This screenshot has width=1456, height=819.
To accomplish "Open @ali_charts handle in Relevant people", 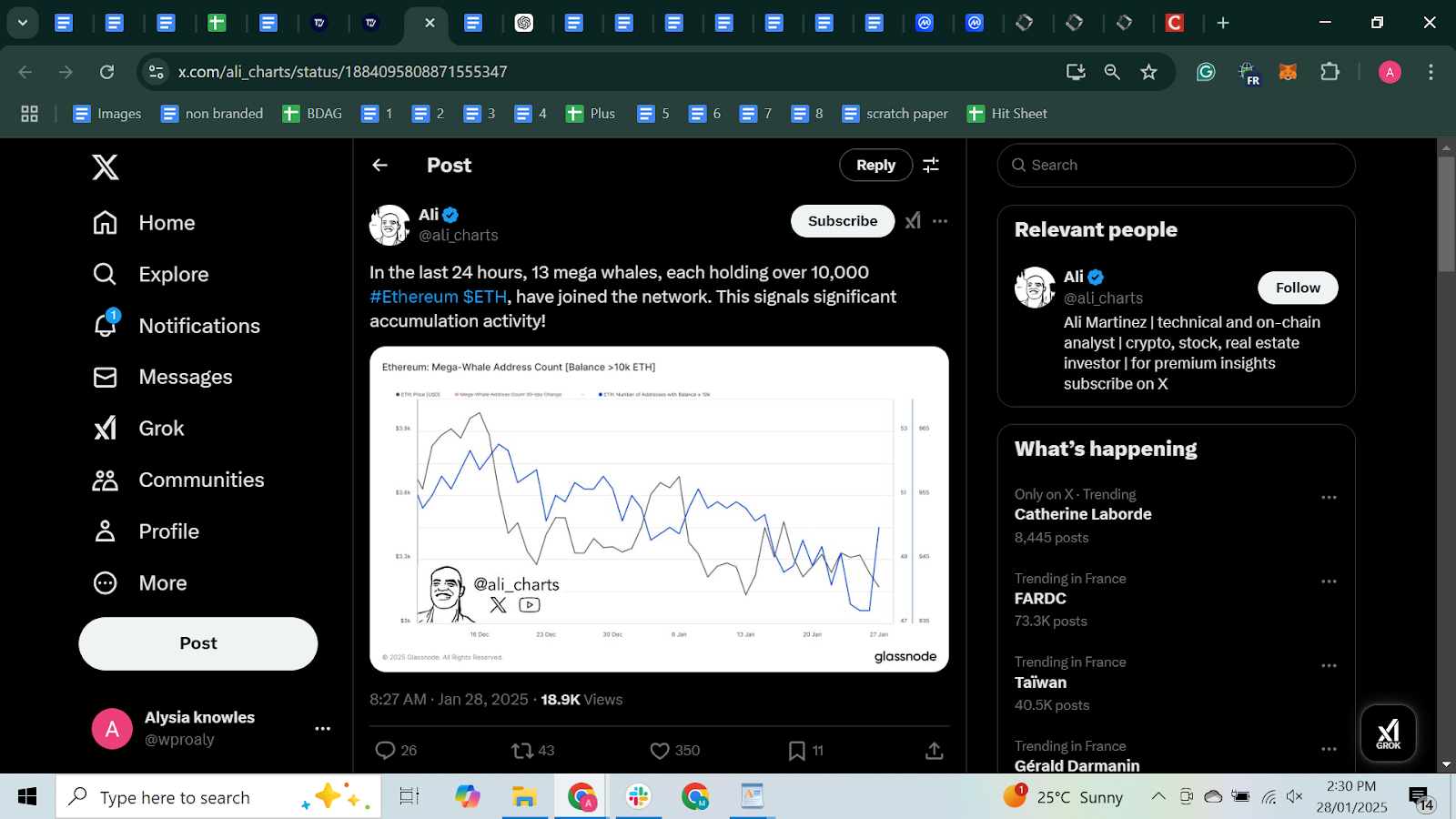I will (1103, 298).
